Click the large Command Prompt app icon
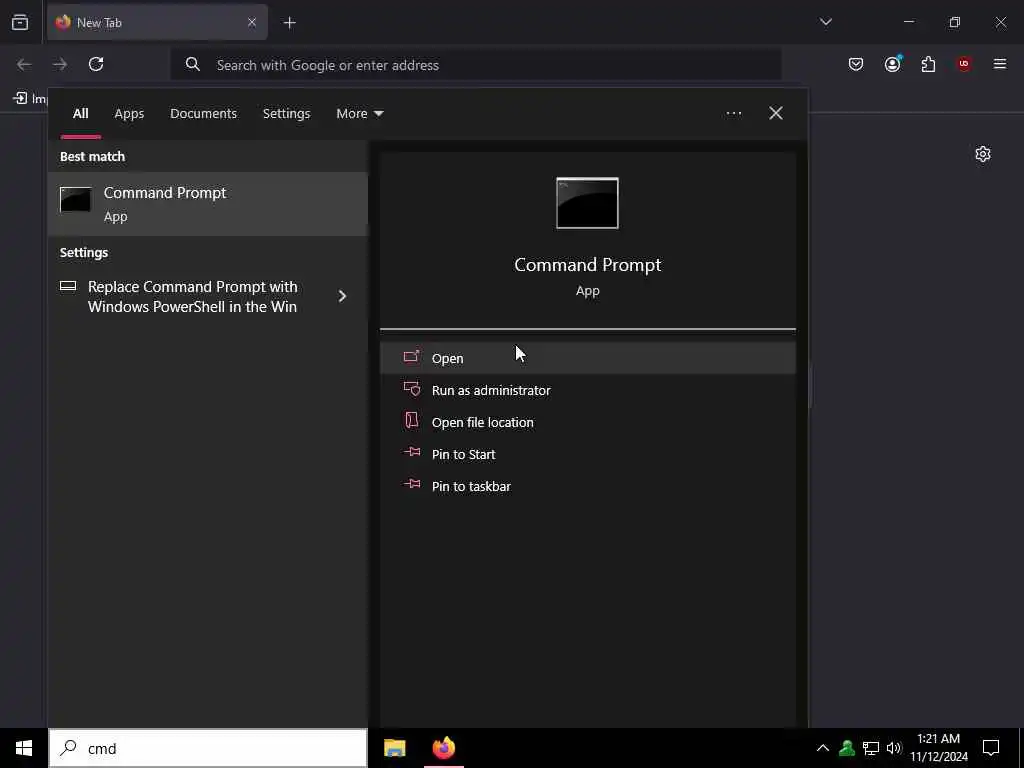This screenshot has width=1024, height=768. pyautogui.click(x=587, y=203)
